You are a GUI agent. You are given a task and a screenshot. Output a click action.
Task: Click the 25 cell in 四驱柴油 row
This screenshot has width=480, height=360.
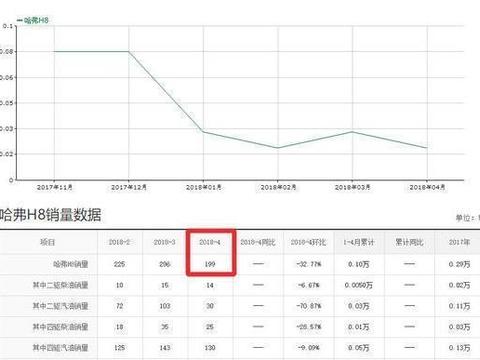point(210,327)
